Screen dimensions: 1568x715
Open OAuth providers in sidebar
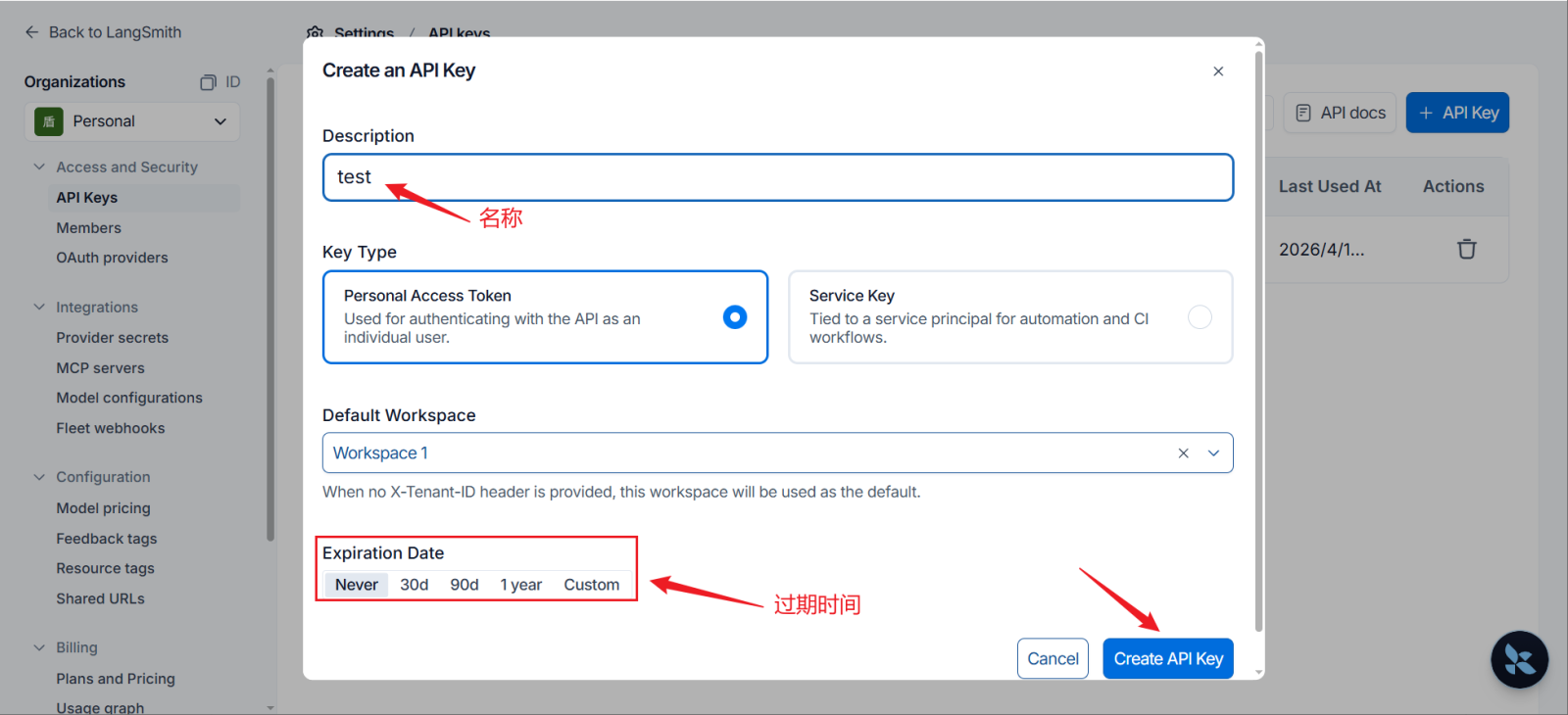(112, 258)
